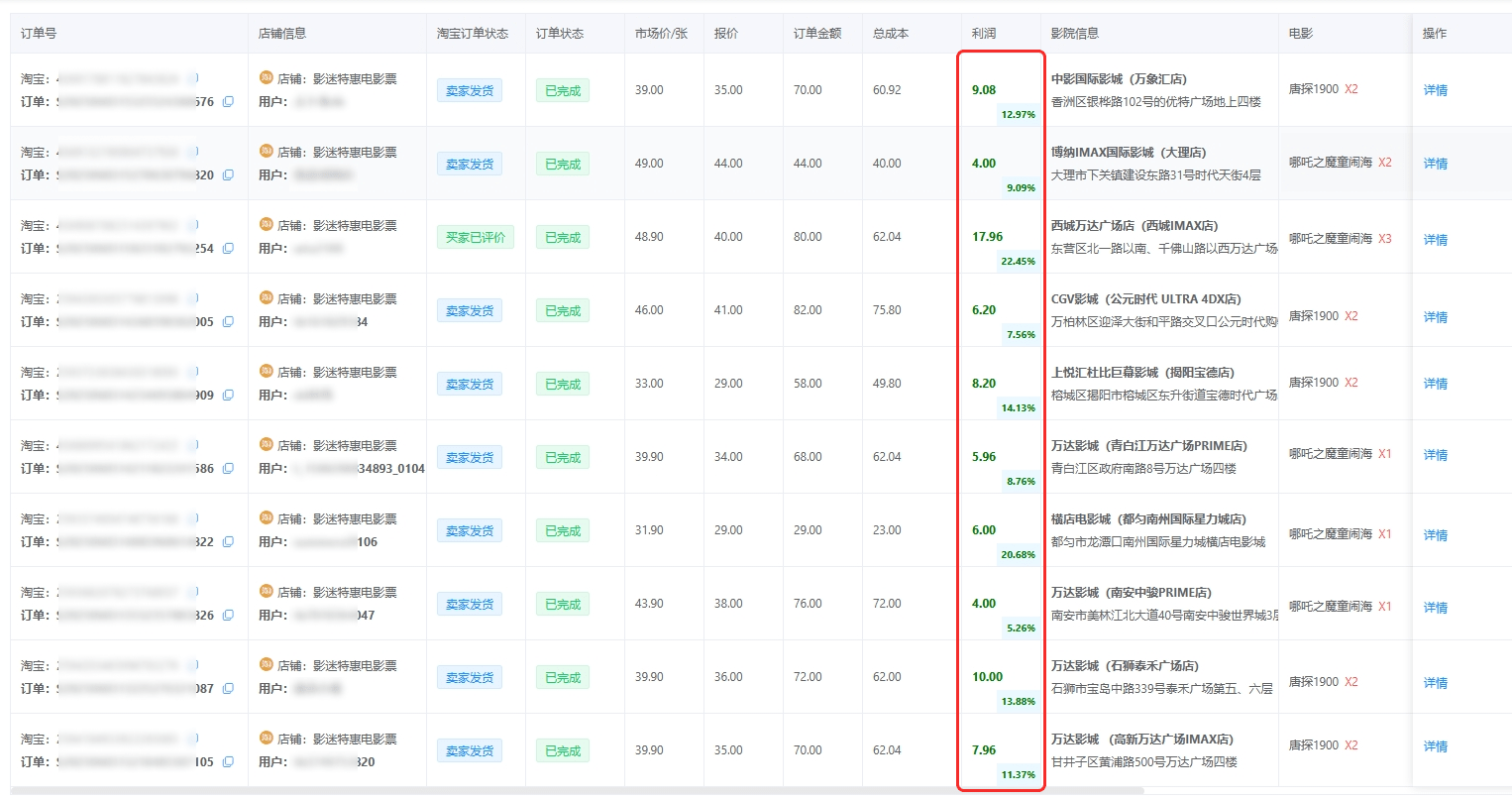Click shop icon in order 105 row
Viewport: 1512px width, 799px height.
tap(266, 738)
